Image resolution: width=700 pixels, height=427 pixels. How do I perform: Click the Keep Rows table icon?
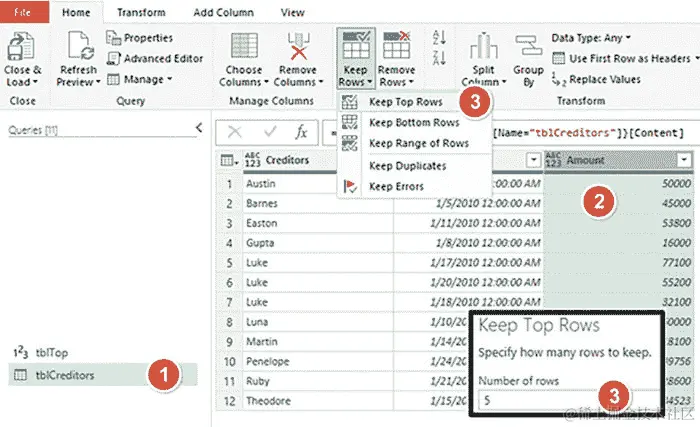click(356, 46)
